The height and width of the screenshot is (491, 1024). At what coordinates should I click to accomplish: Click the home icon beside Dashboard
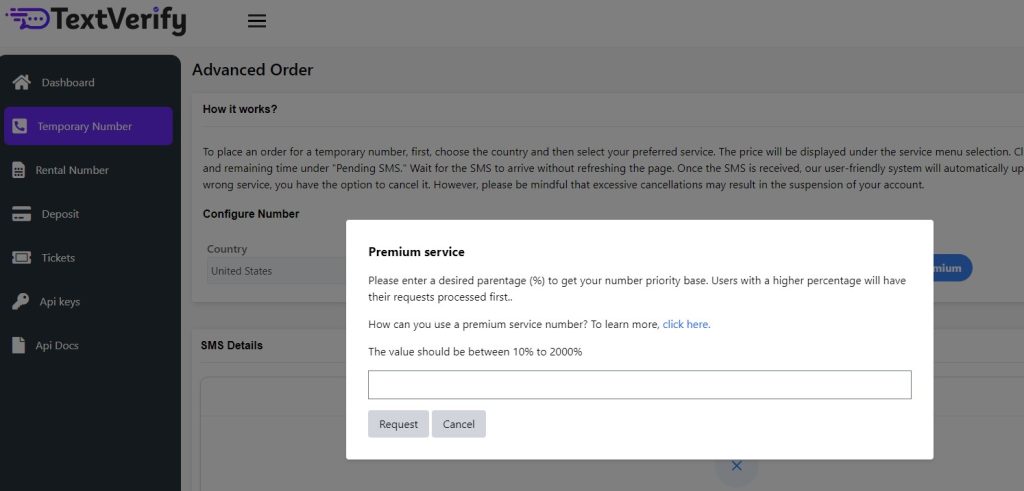click(21, 82)
